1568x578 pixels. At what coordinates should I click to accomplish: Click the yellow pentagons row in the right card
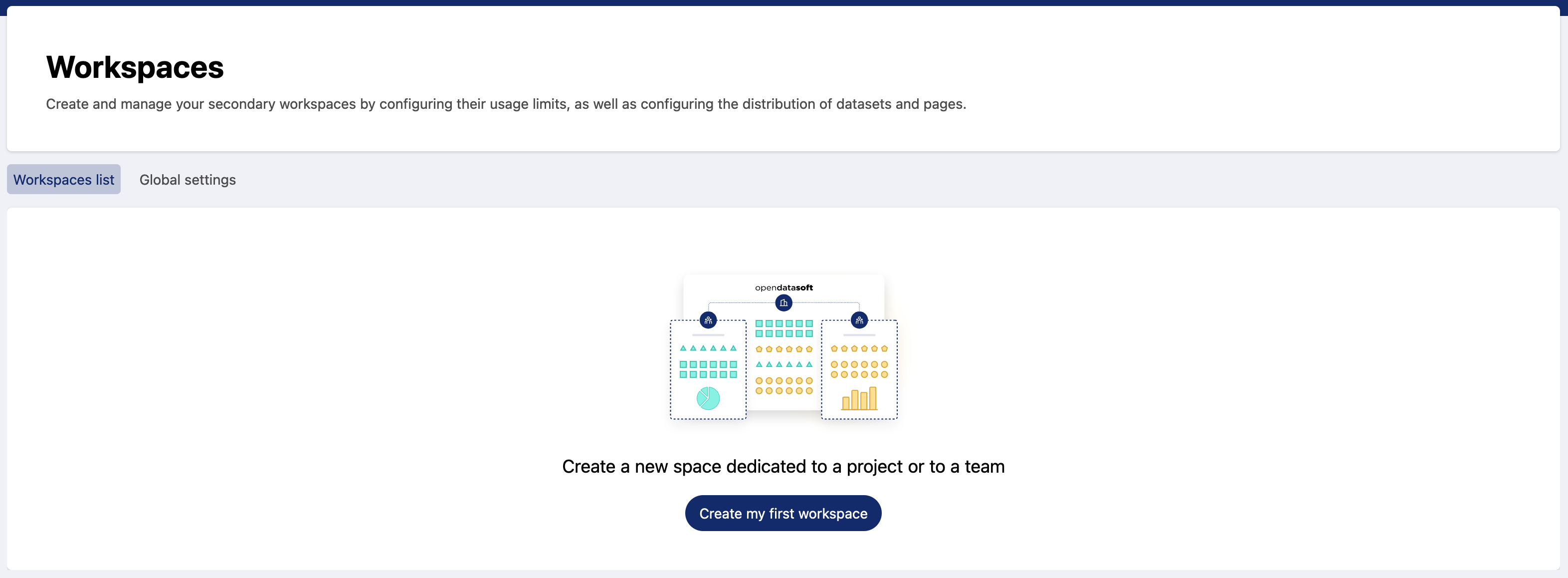(x=859, y=348)
